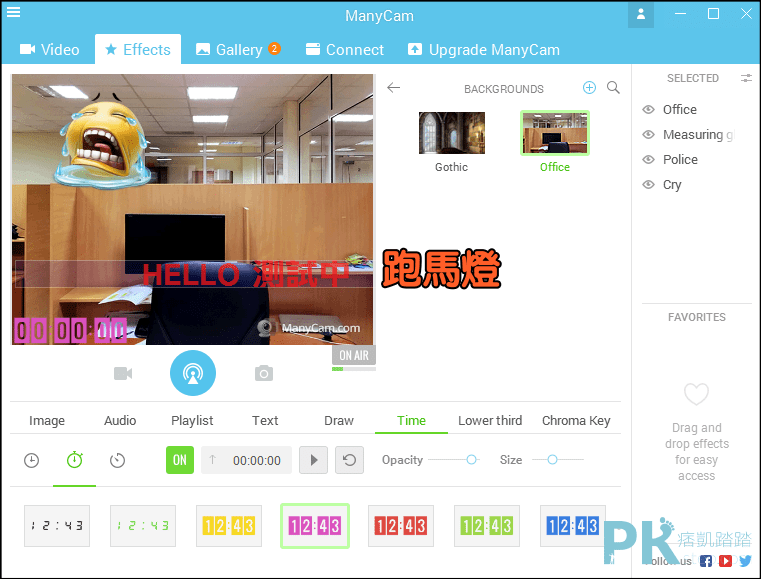The image size is (761, 579).
Task: Toggle visibility of Office effect
Action: (x=648, y=109)
